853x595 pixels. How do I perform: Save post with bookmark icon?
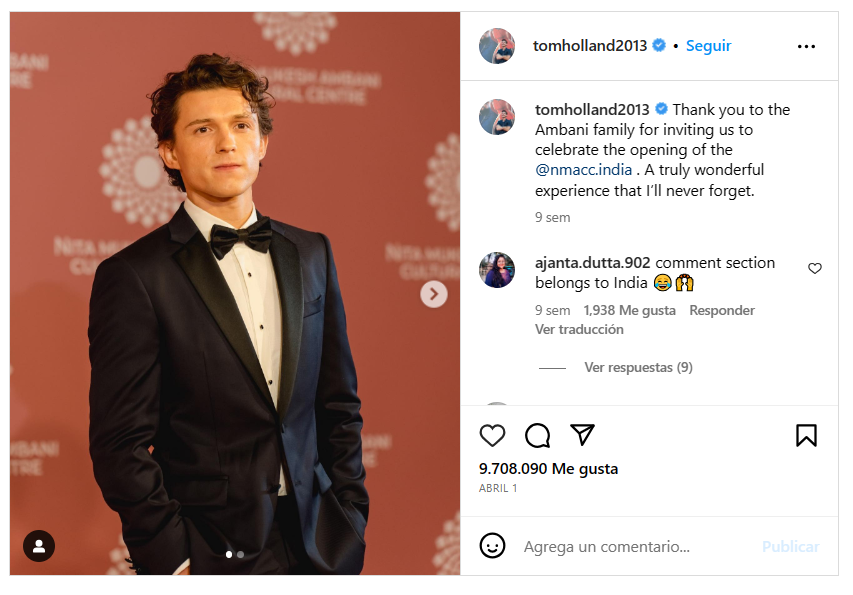click(806, 435)
